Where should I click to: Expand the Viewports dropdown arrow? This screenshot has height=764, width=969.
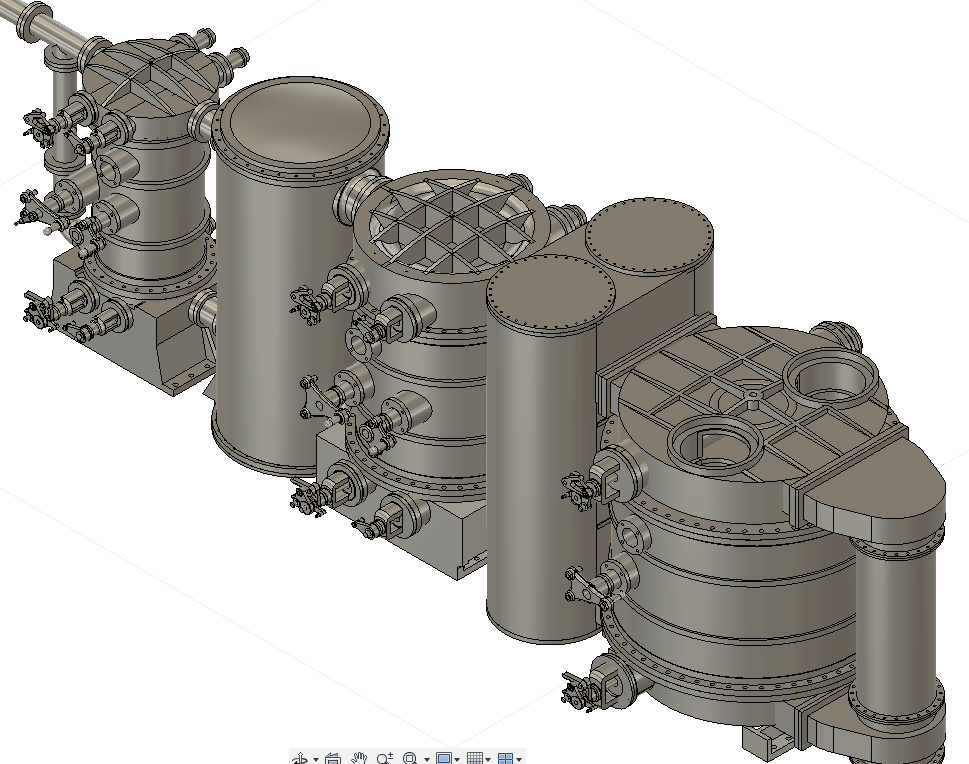(519, 759)
